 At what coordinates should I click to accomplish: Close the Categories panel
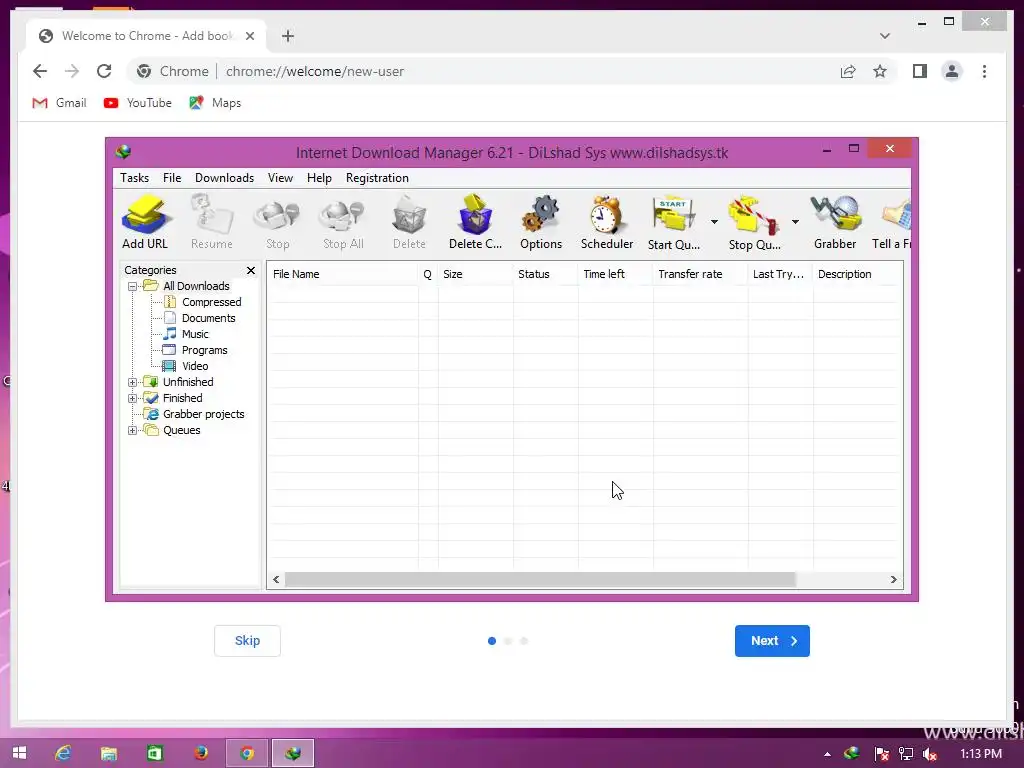point(251,270)
